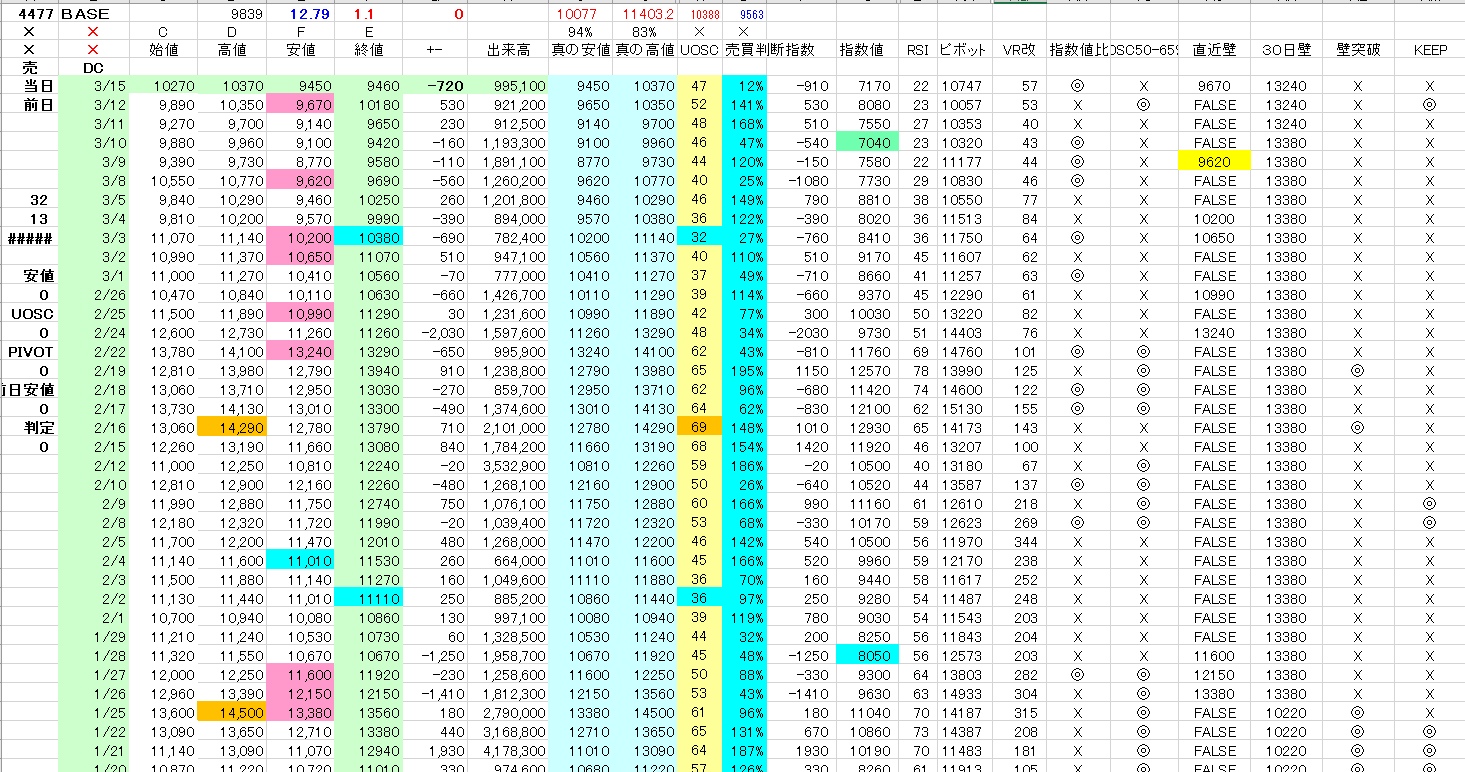This screenshot has width=1465, height=772.
Task: Click the yellow highlighted 9620 cell
Action: pos(1214,162)
